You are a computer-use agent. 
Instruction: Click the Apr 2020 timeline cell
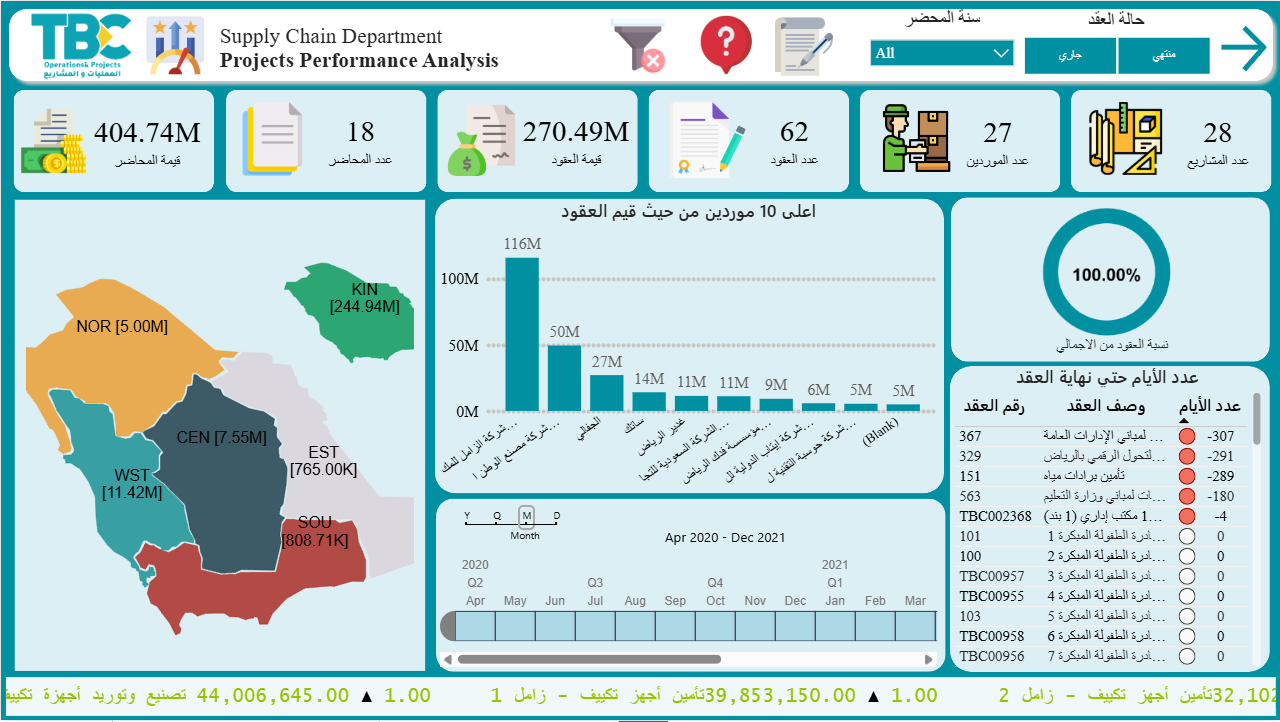point(475,626)
